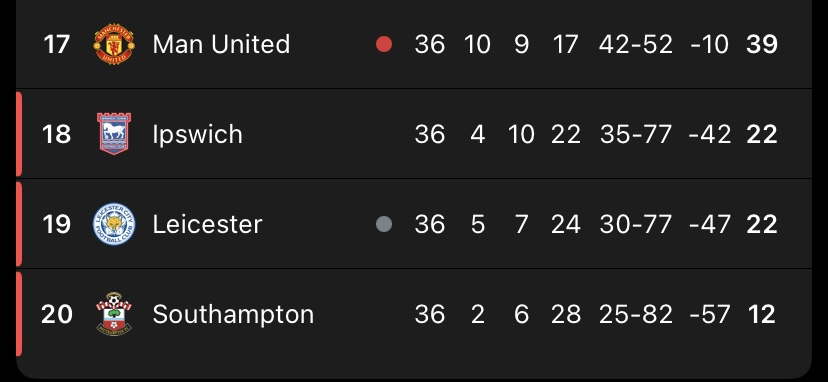
Task: Tap the red live dot beside Man United
Action: (384, 44)
